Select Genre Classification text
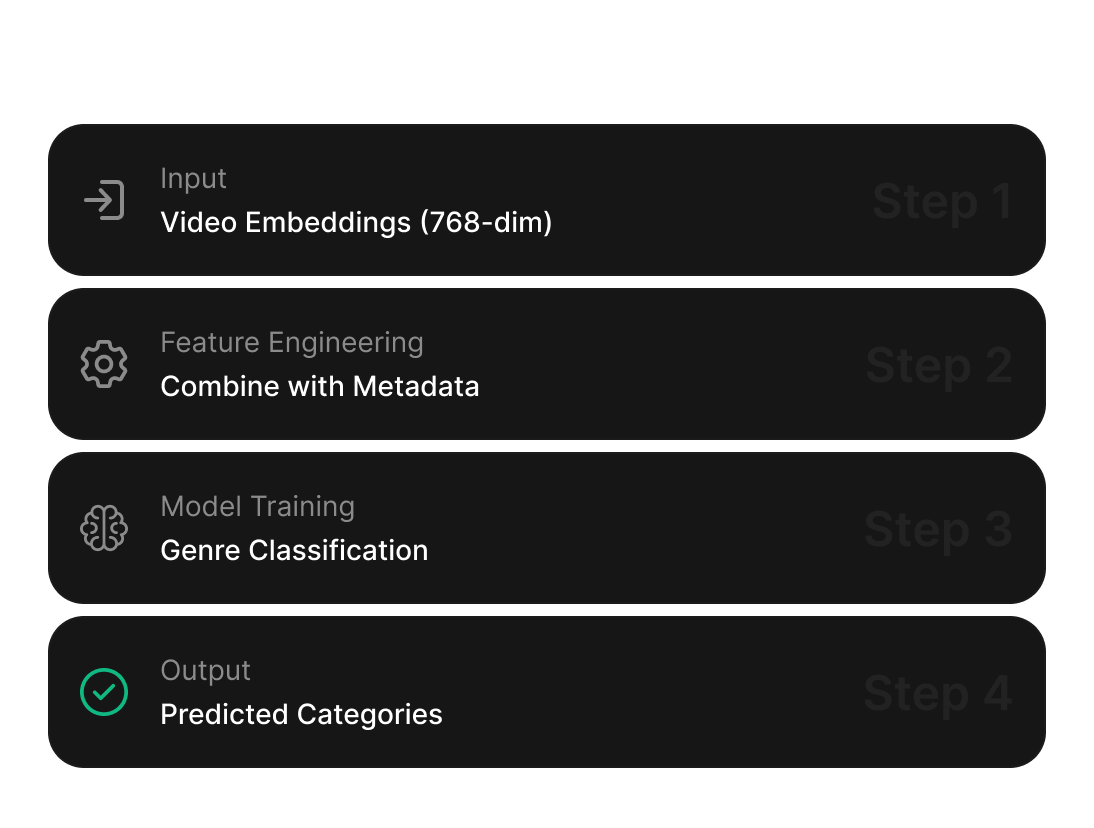1094x828 pixels. (294, 550)
